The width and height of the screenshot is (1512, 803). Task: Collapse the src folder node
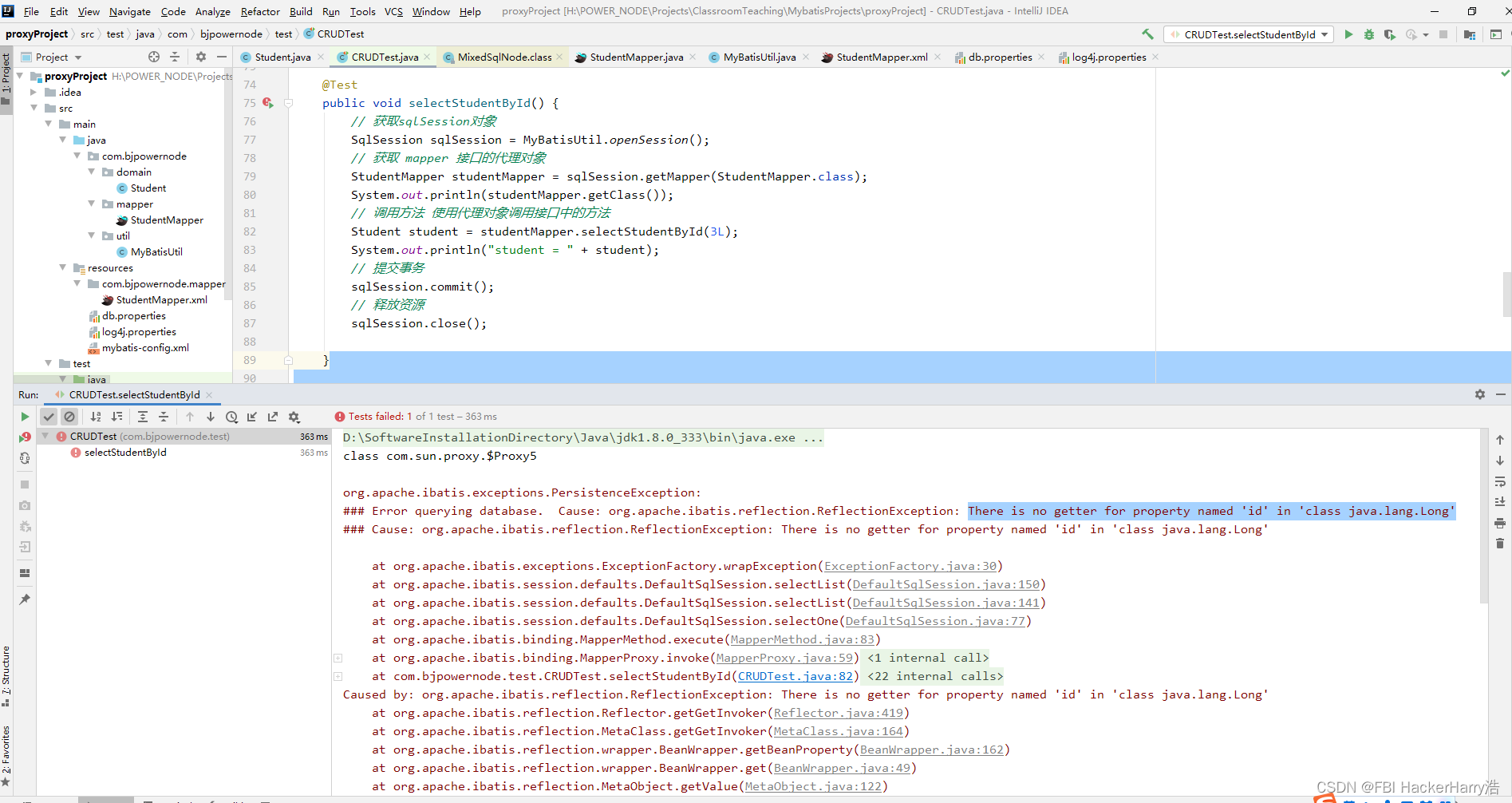[x=34, y=108]
